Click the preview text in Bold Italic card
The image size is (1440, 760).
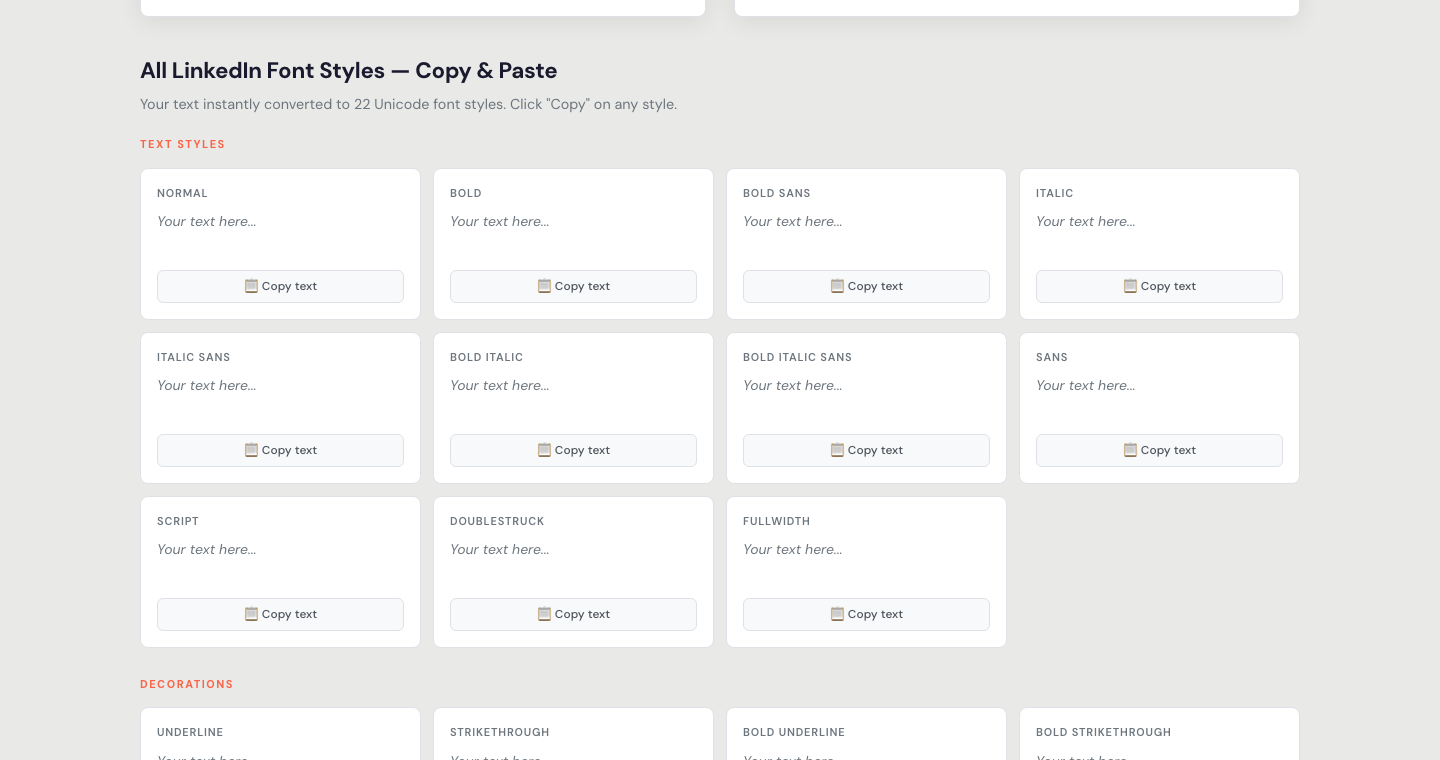point(500,385)
